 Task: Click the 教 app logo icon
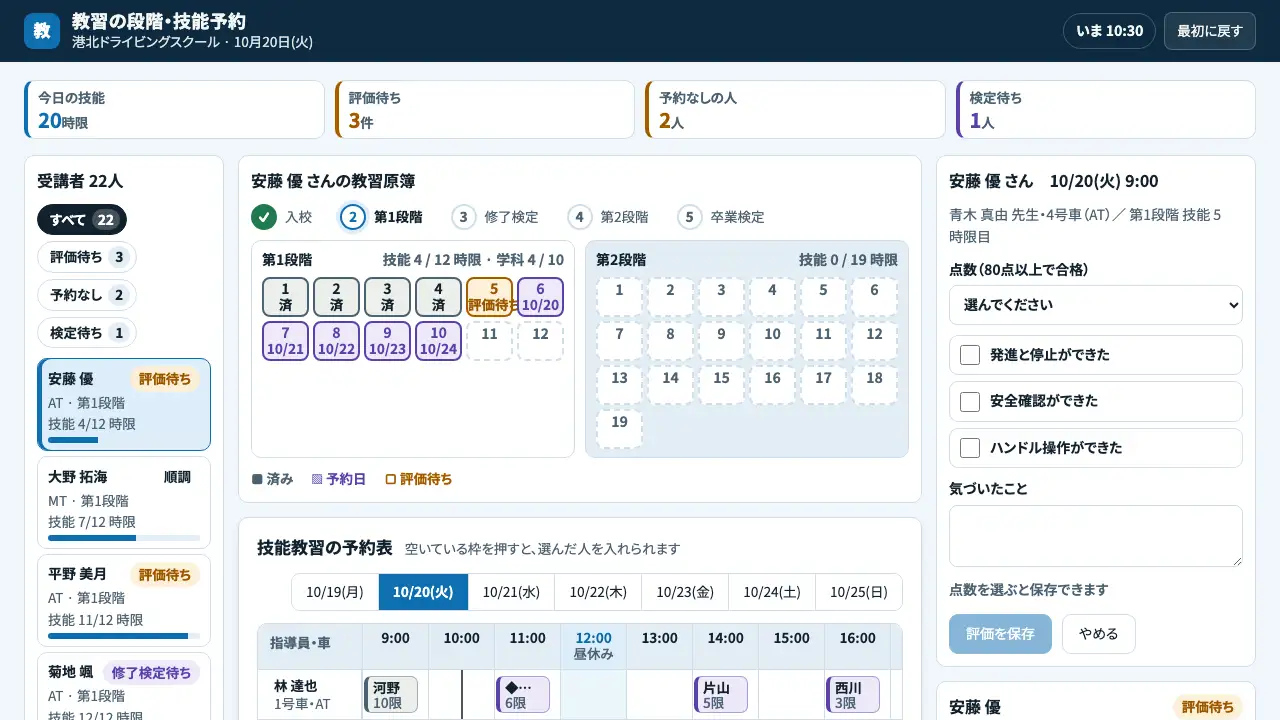tap(42, 31)
